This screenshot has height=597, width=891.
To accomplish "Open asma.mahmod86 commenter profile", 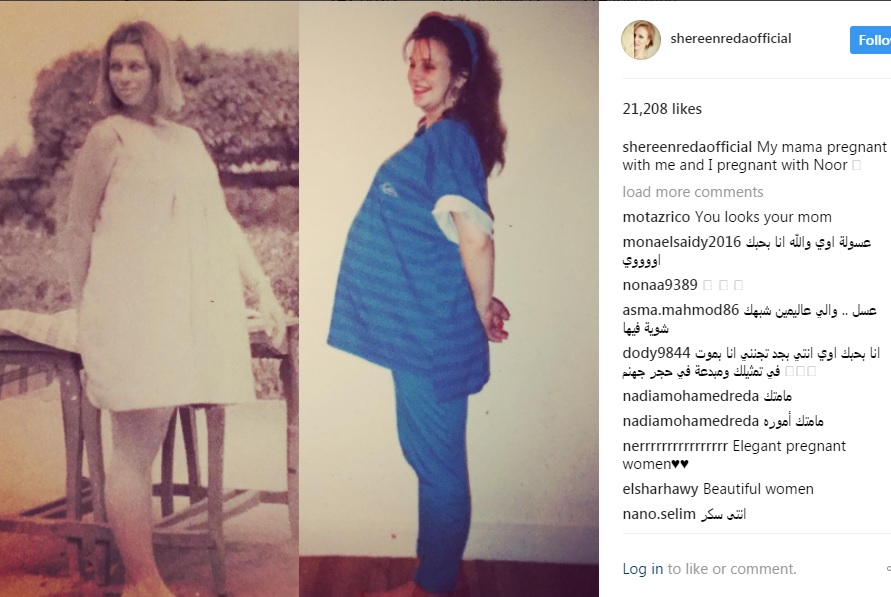I will tap(681, 310).
